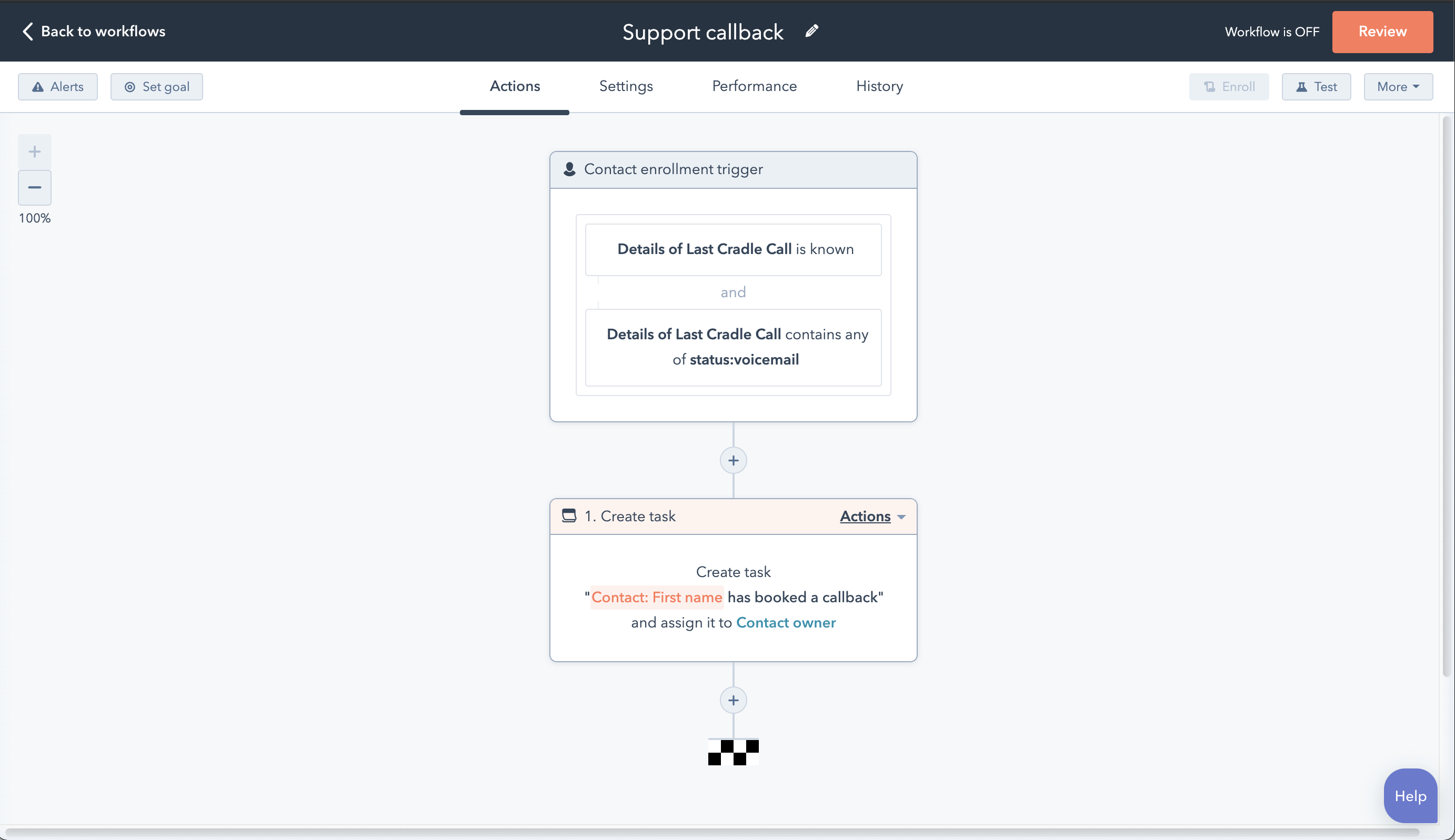Switch to the Settings tab
The width and height of the screenshot is (1455, 840).
pyautogui.click(x=626, y=86)
